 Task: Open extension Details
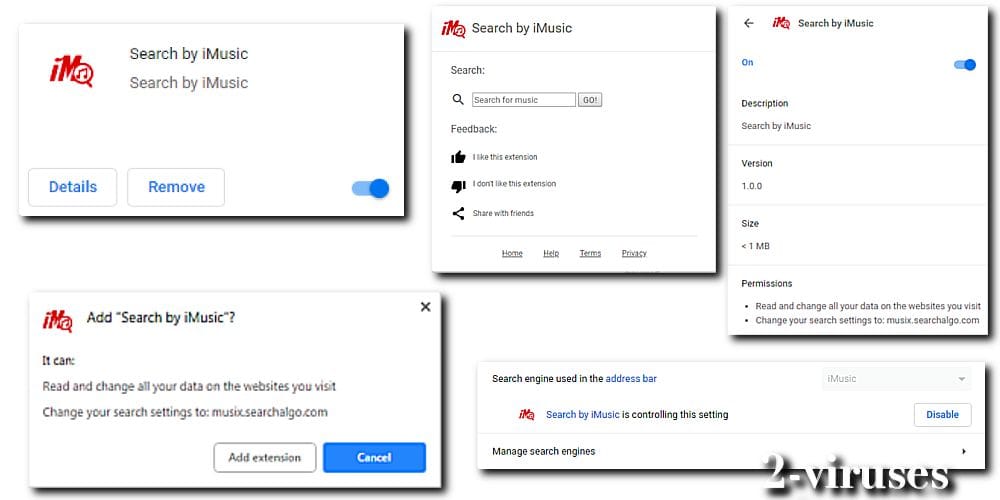click(x=73, y=187)
